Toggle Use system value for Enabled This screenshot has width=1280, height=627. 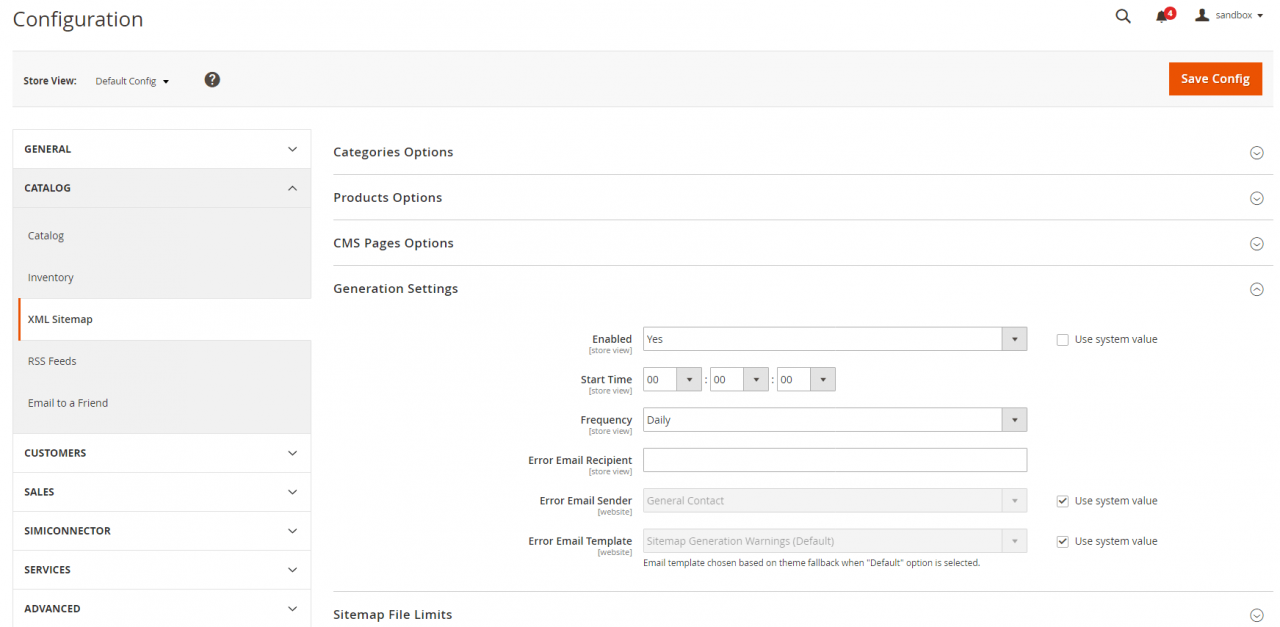(x=1063, y=340)
